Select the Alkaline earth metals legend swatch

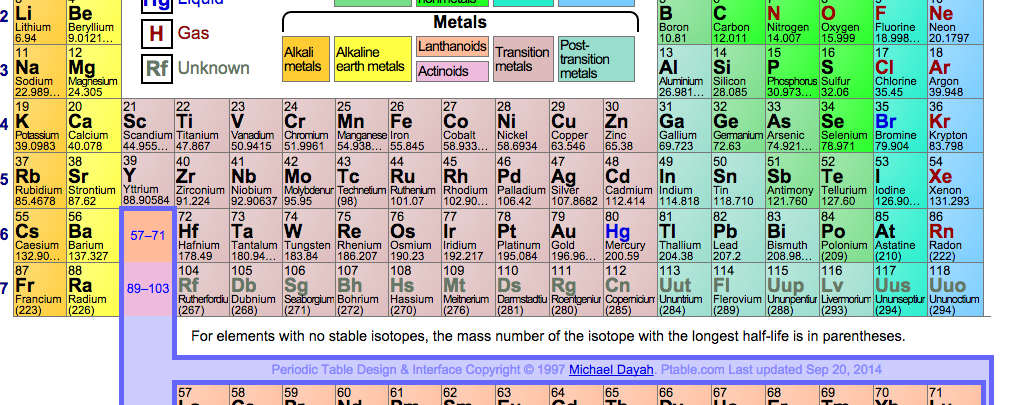372,59
